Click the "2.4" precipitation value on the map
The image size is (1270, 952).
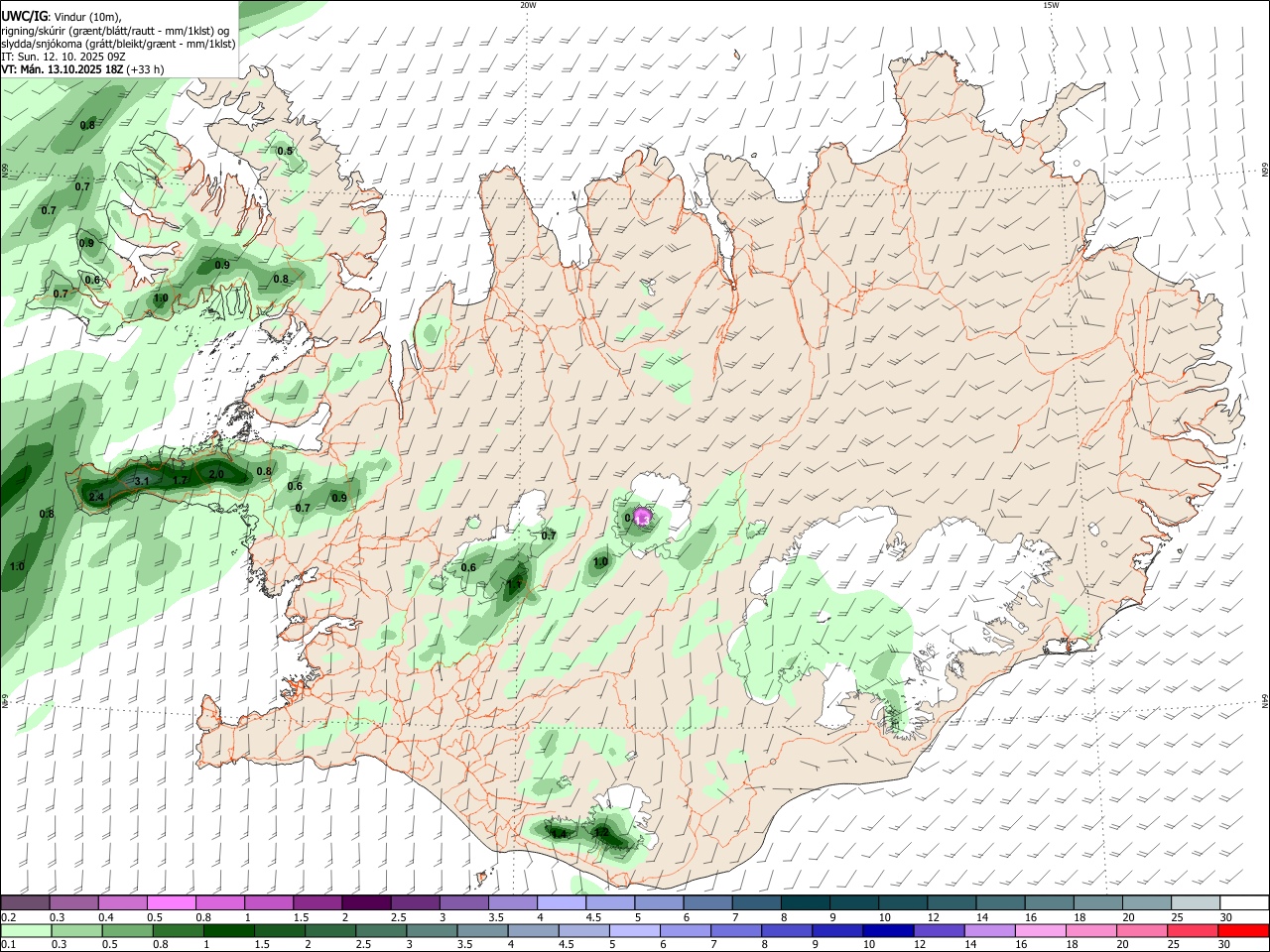point(96,497)
